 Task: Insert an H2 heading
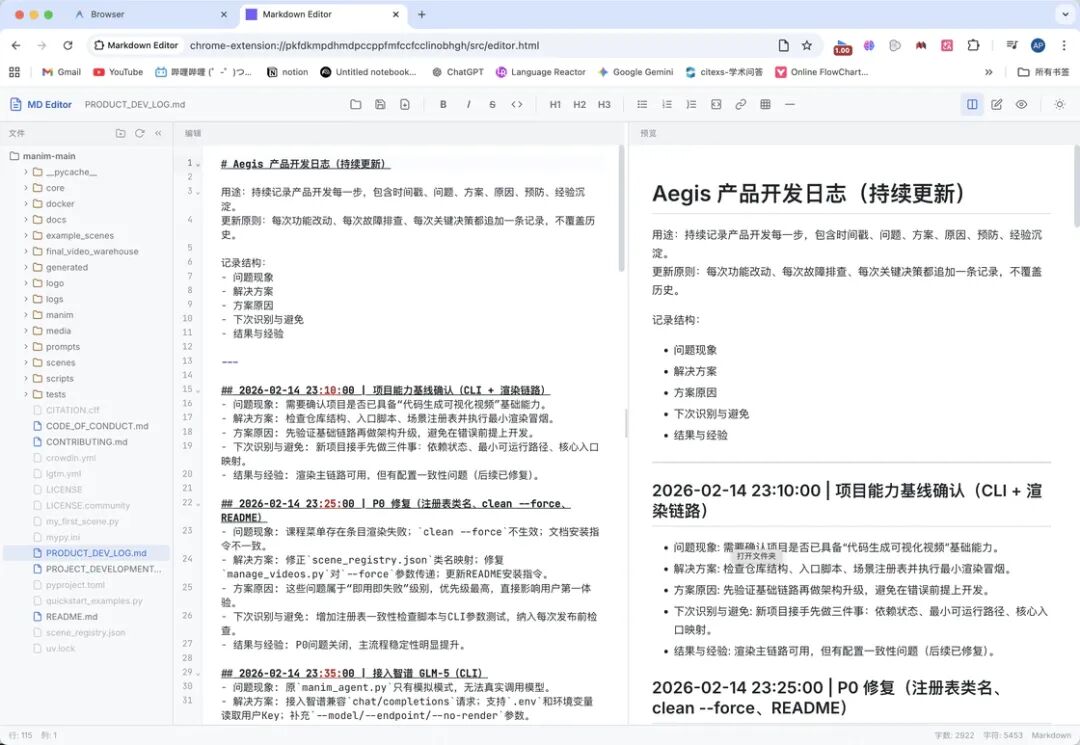tap(580, 104)
